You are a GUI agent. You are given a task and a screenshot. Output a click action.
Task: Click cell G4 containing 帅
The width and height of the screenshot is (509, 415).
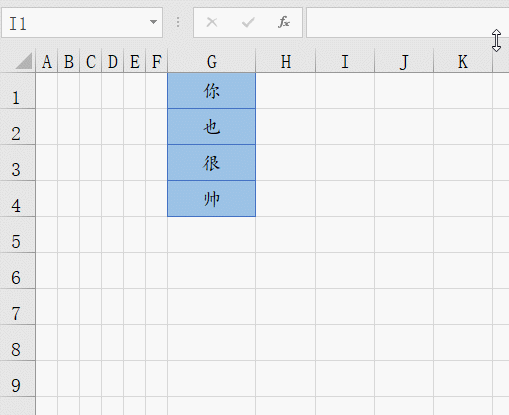click(212, 199)
